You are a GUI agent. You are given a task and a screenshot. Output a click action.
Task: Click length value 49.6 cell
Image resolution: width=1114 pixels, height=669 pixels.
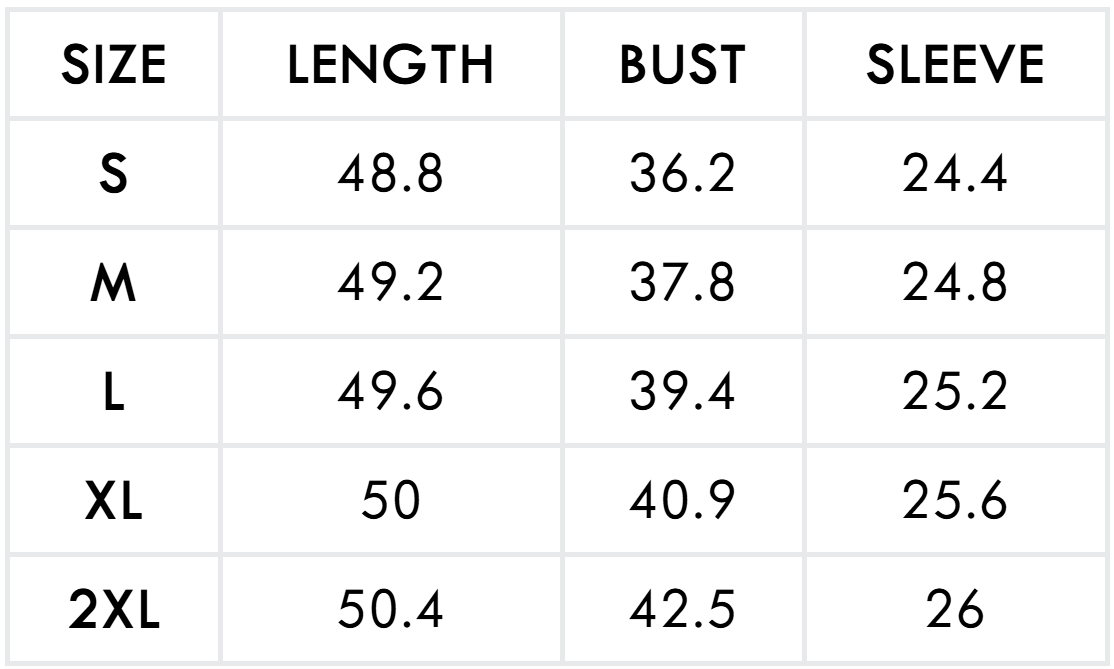(x=390, y=392)
